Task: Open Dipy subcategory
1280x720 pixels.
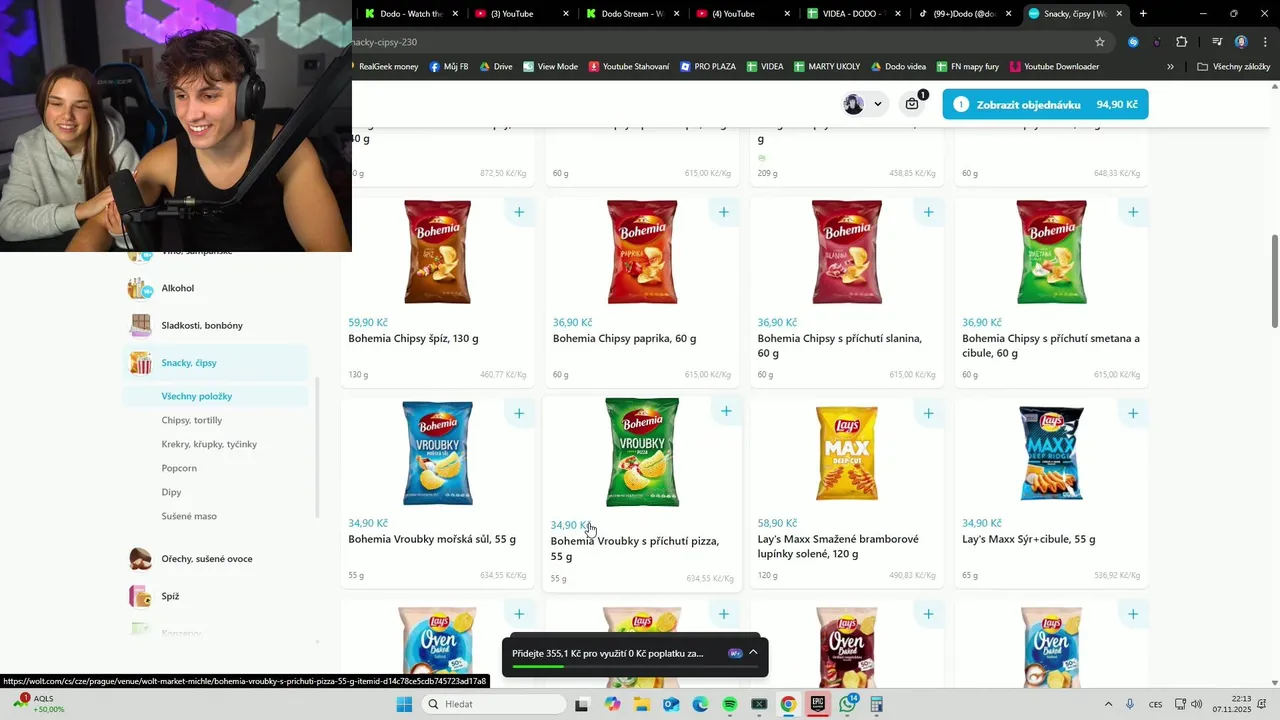Action: (x=171, y=492)
